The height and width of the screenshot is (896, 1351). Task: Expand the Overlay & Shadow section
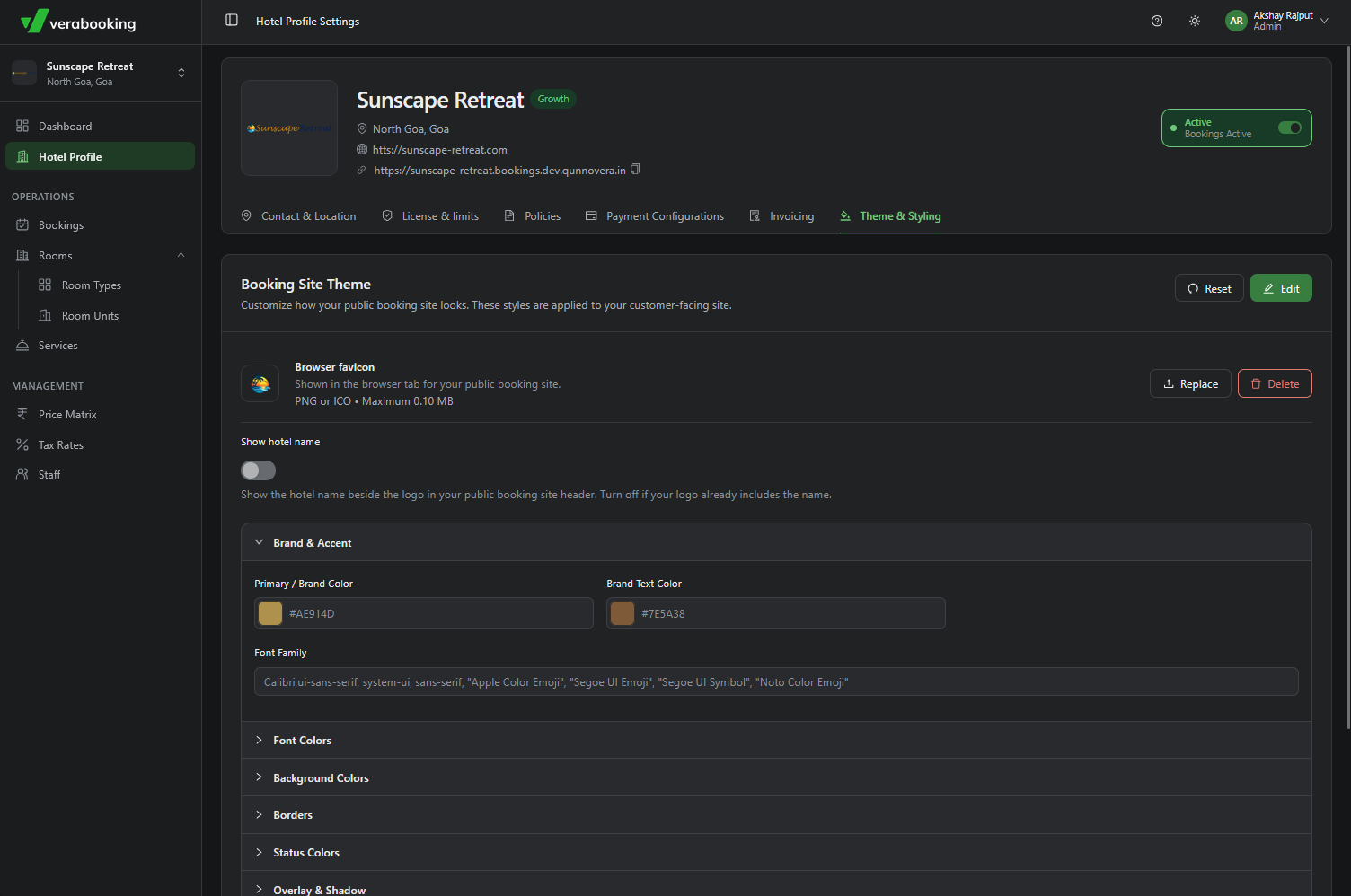776,885
